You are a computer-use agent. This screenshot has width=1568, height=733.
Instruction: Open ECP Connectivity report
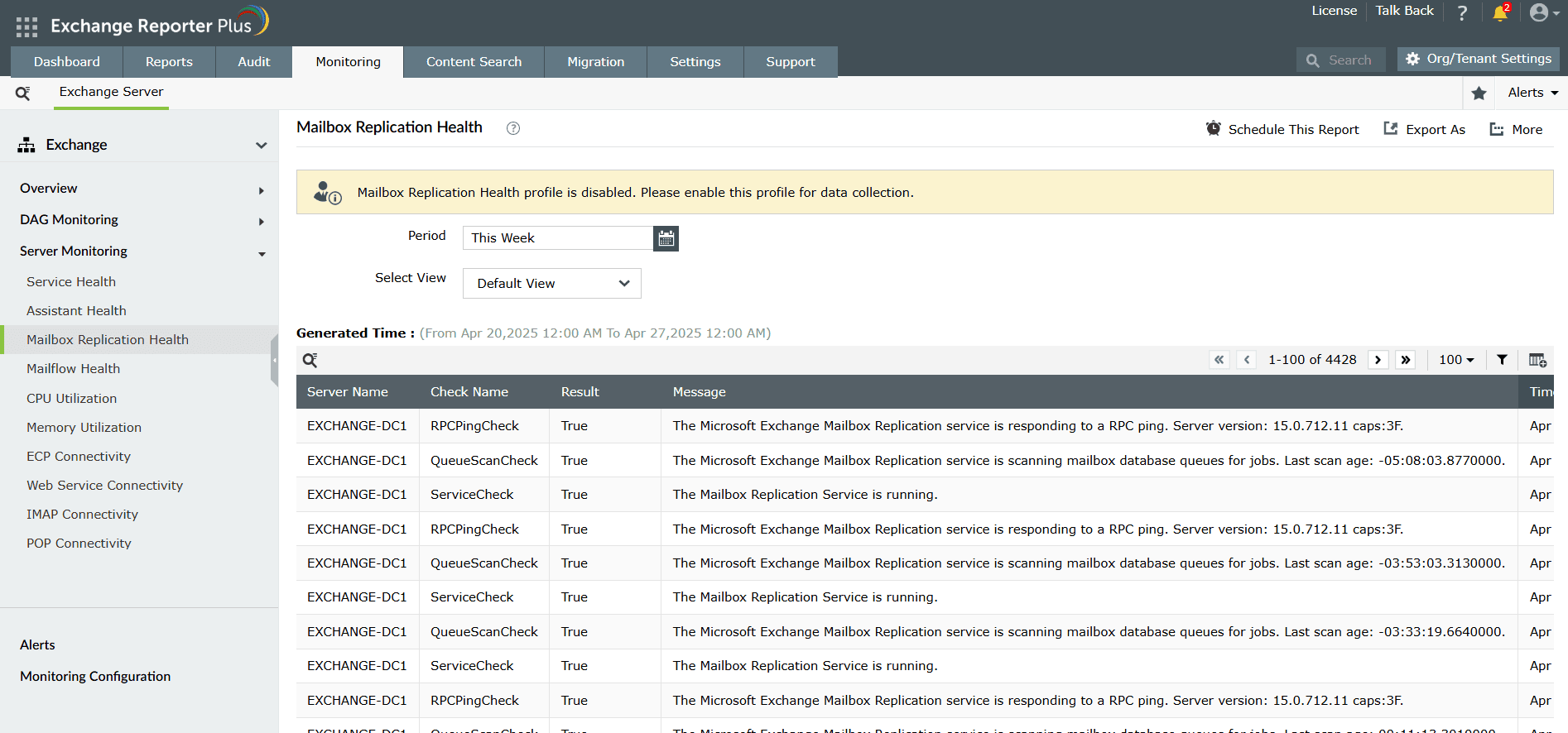(x=79, y=457)
